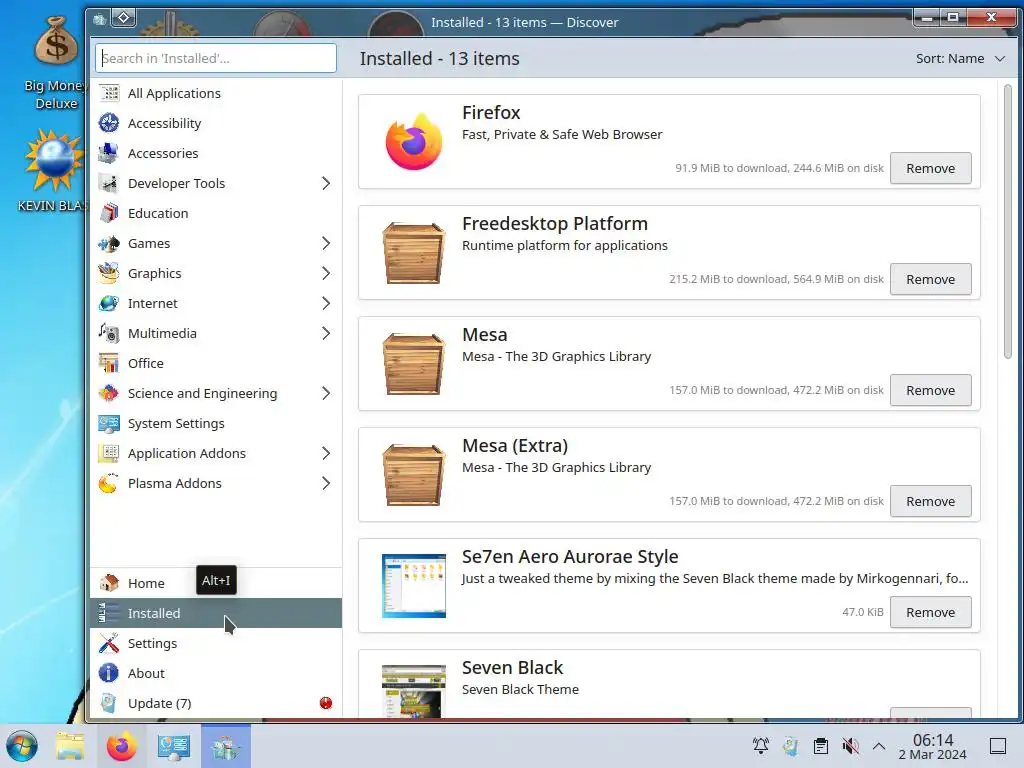Expand the Multimedia subcategories arrow

point(326,334)
